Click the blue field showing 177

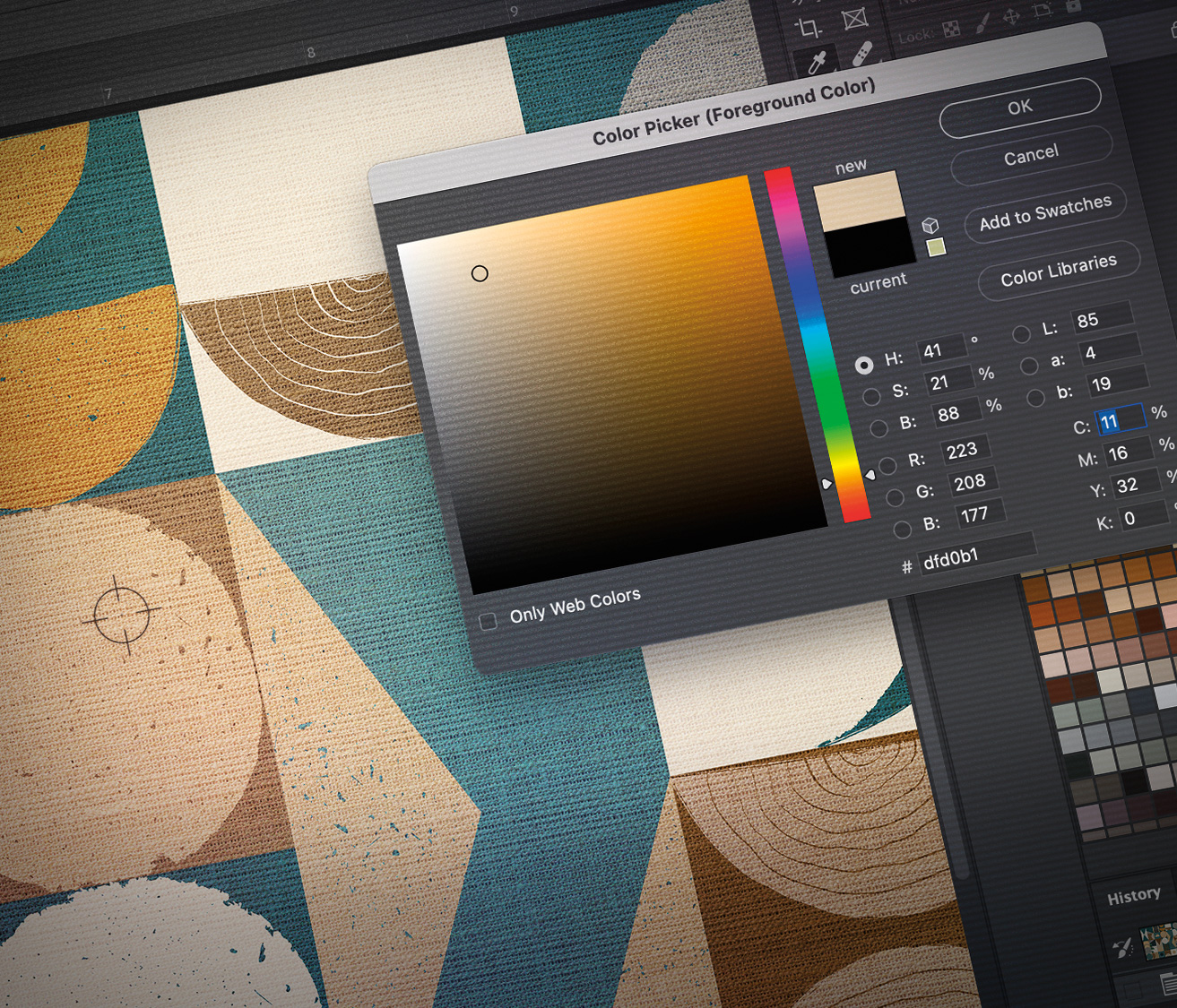coord(980,513)
